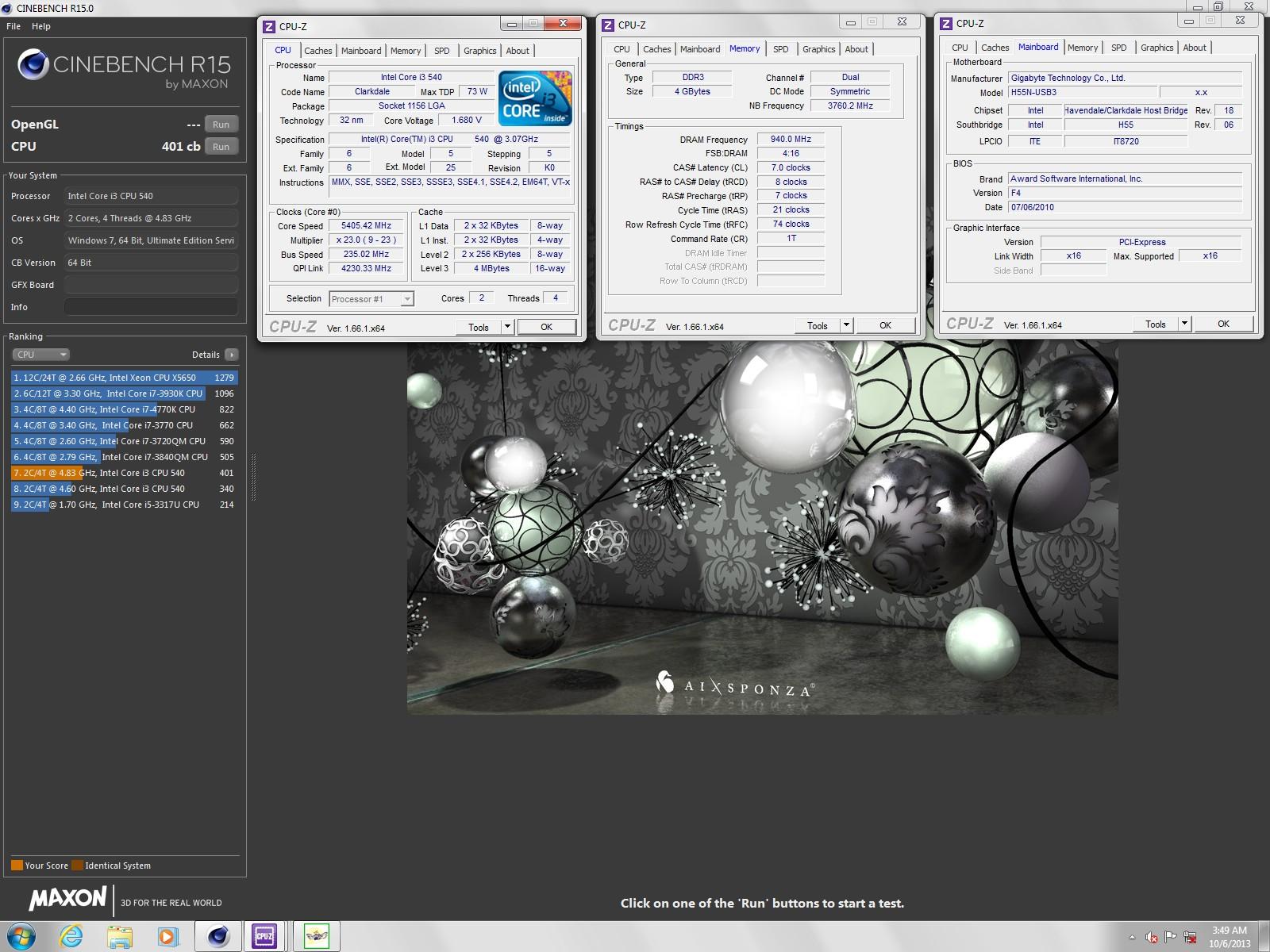Select the Core i5-3317U ranking row
The width and height of the screenshot is (1270, 952).
click(x=124, y=505)
